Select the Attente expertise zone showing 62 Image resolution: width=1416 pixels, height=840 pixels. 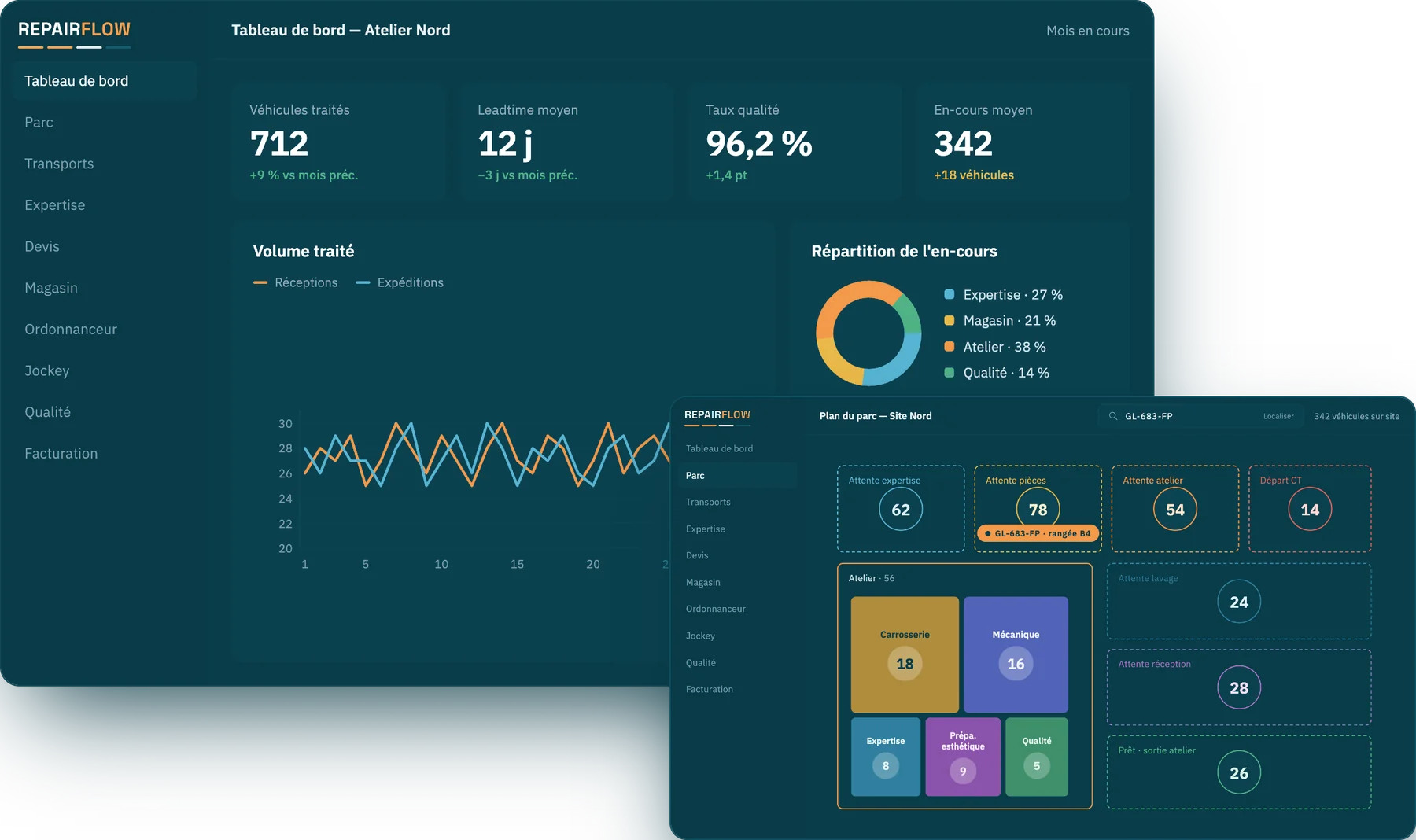901,509
